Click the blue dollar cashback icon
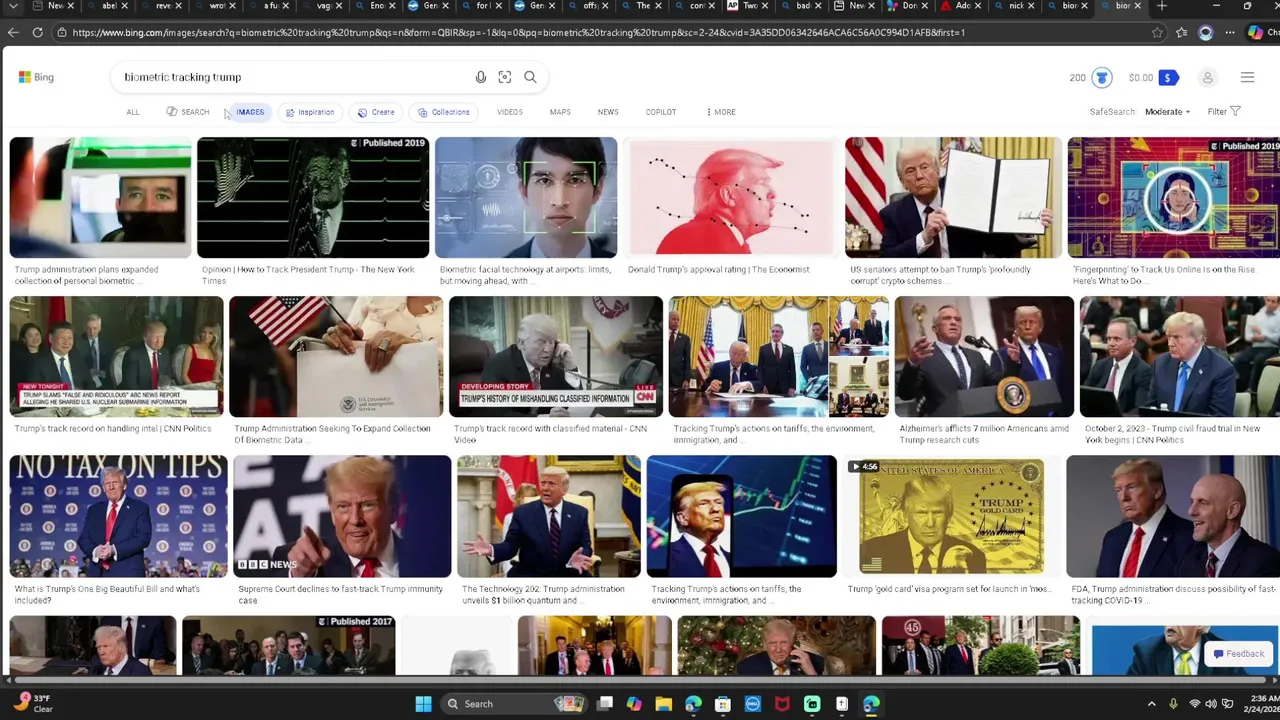The image size is (1280, 720). coord(1168,77)
